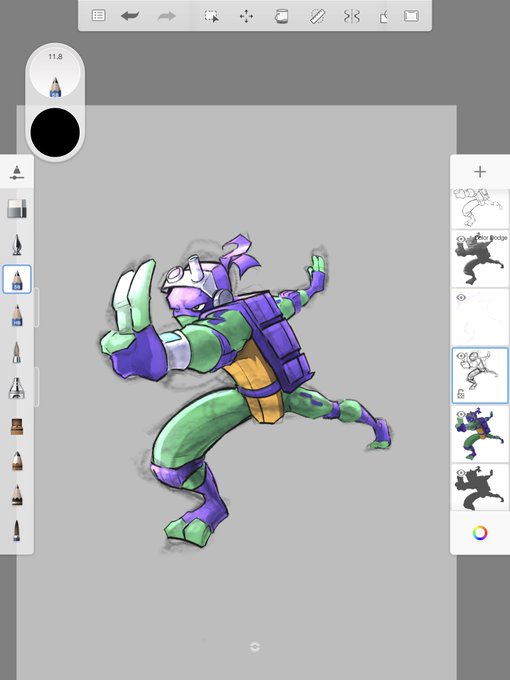This screenshot has width=510, height=680.
Task: Open the partially hidden shape tool icon
Action: pos(383,17)
